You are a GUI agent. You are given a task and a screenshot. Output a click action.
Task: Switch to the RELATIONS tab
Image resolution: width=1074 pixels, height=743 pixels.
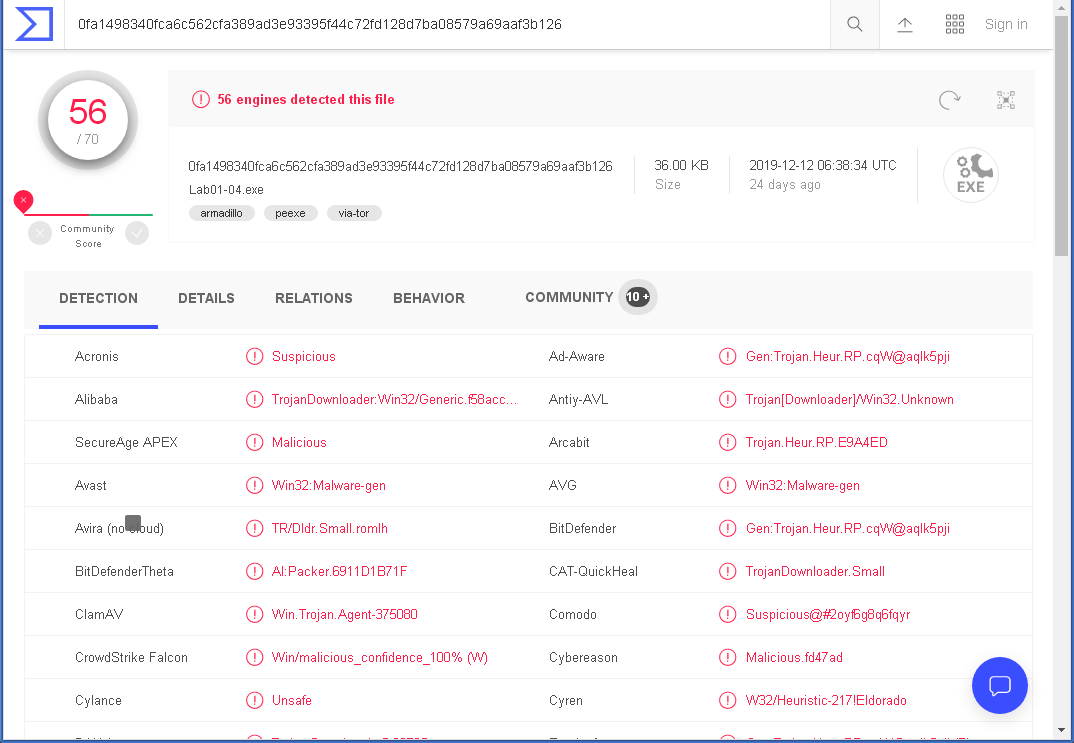(314, 299)
